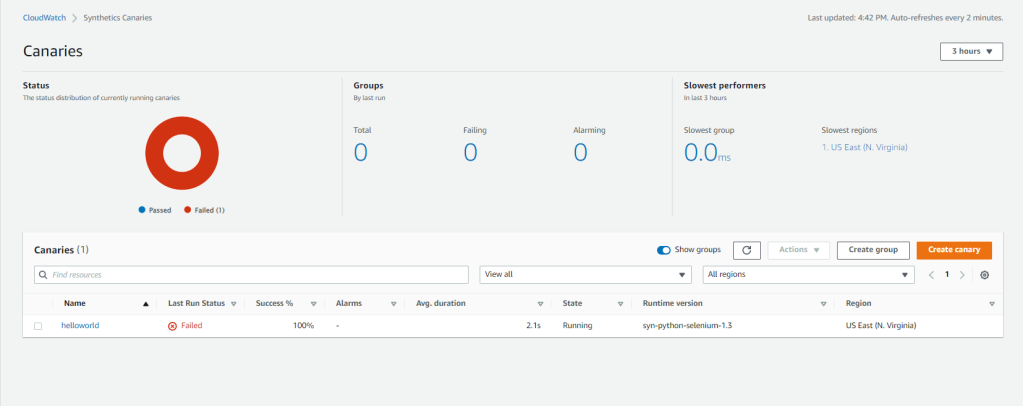The width and height of the screenshot is (1023, 406).
Task: Open table preferences gear icon
Action: [985, 274]
